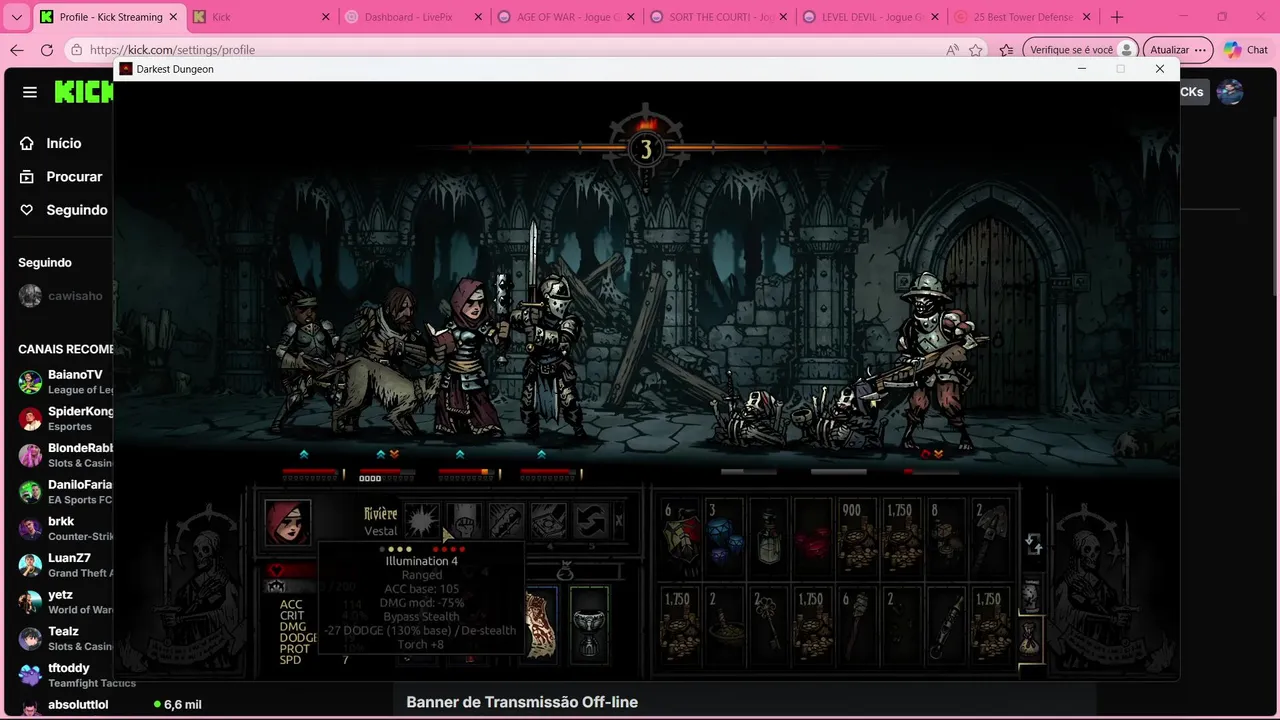Click the round counter torch emblem

pyautogui.click(x=646, y=149)
